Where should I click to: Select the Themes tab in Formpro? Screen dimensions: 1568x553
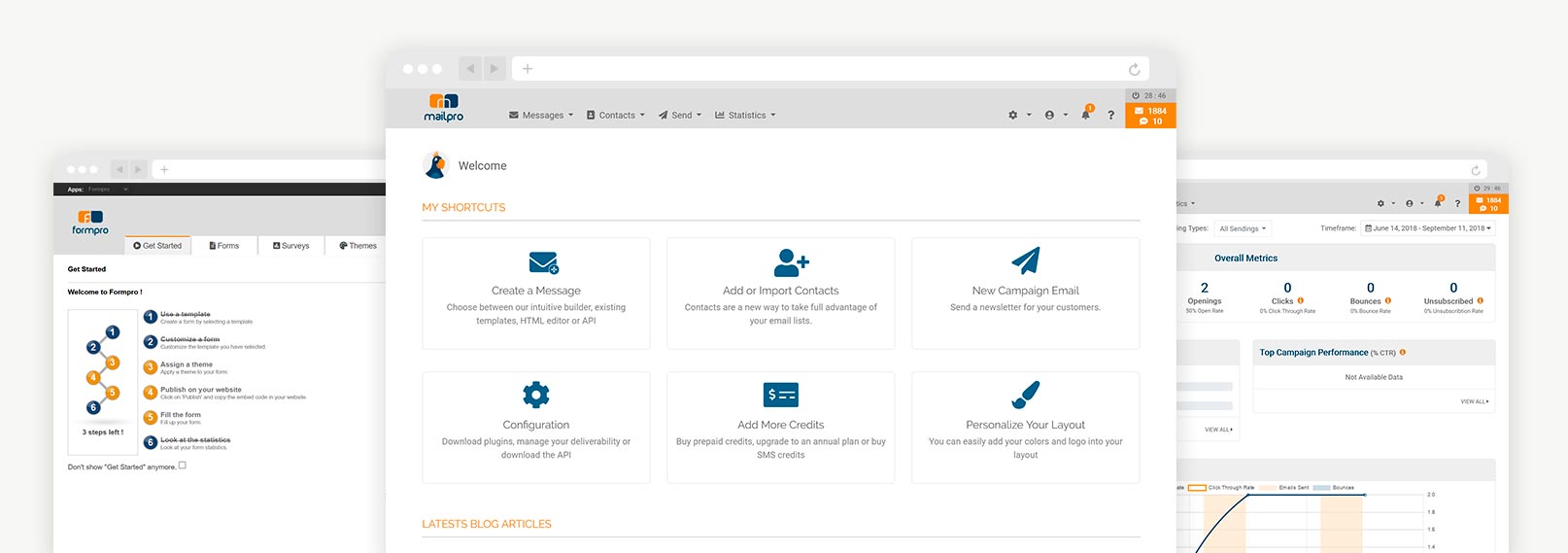358,246
